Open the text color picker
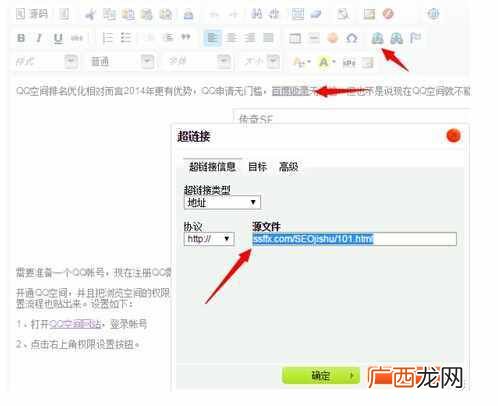Viewport: 498px width, 406px height. click(301, 62)
